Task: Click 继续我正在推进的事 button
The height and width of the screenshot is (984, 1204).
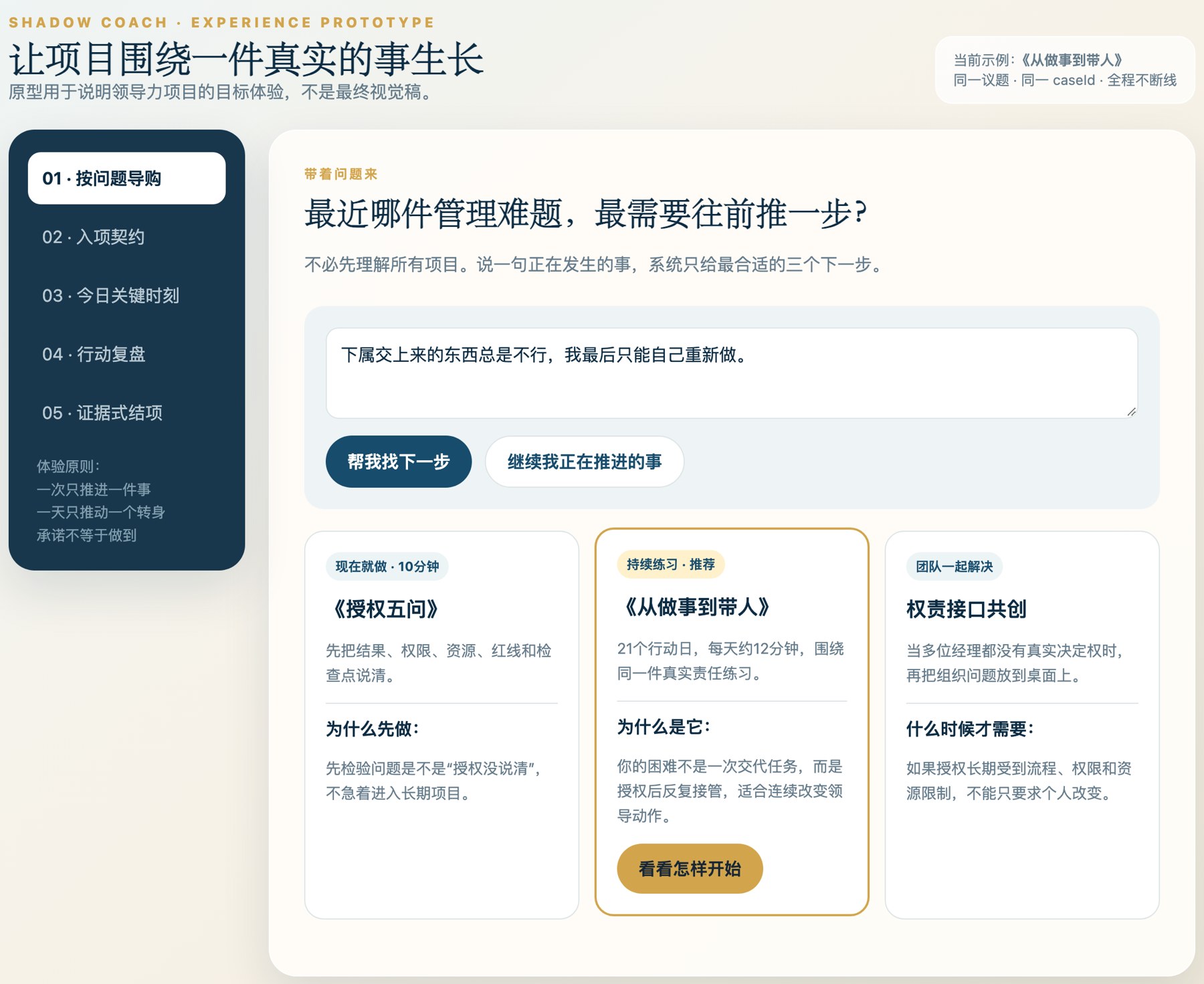Action: click(x=585, y=462)
